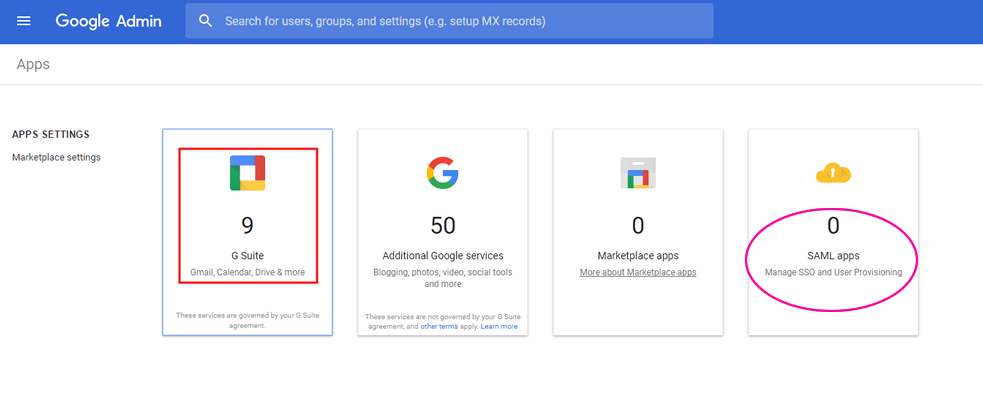This screenshot has height=418, width=983.
Task: Click 'Manage SSO and User Provisioning' text
Action: pos(833,273)
